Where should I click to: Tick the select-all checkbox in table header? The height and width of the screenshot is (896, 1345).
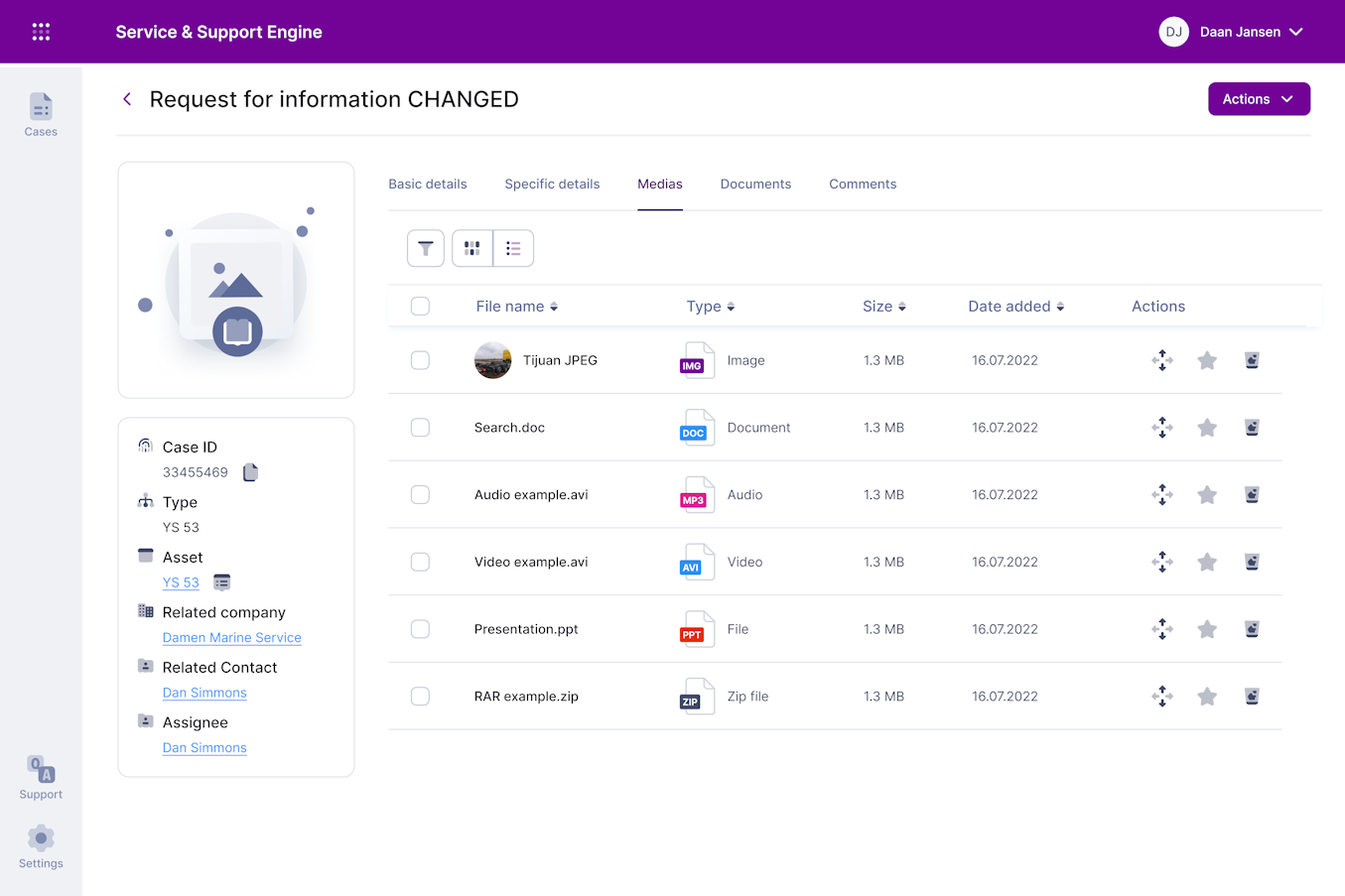click(x=420, y=307)
